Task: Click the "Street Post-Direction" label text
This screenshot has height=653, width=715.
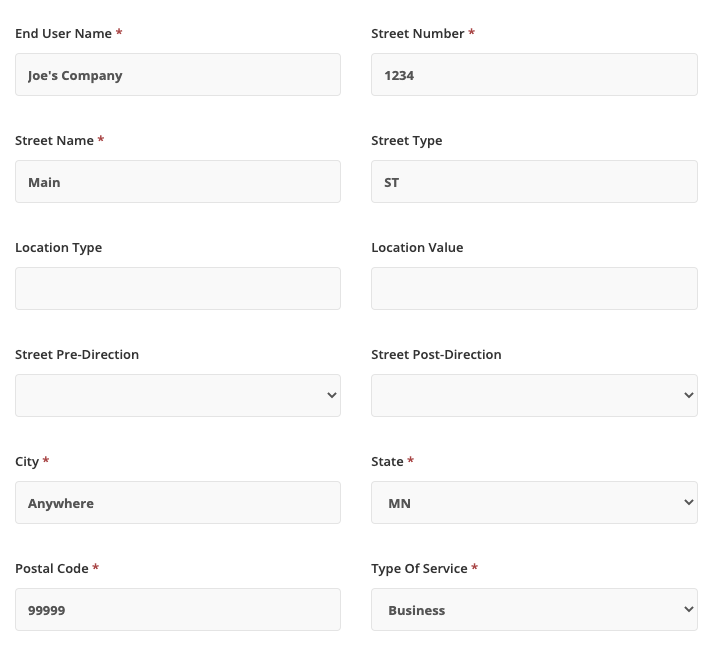Action: [x=436, y=355]
